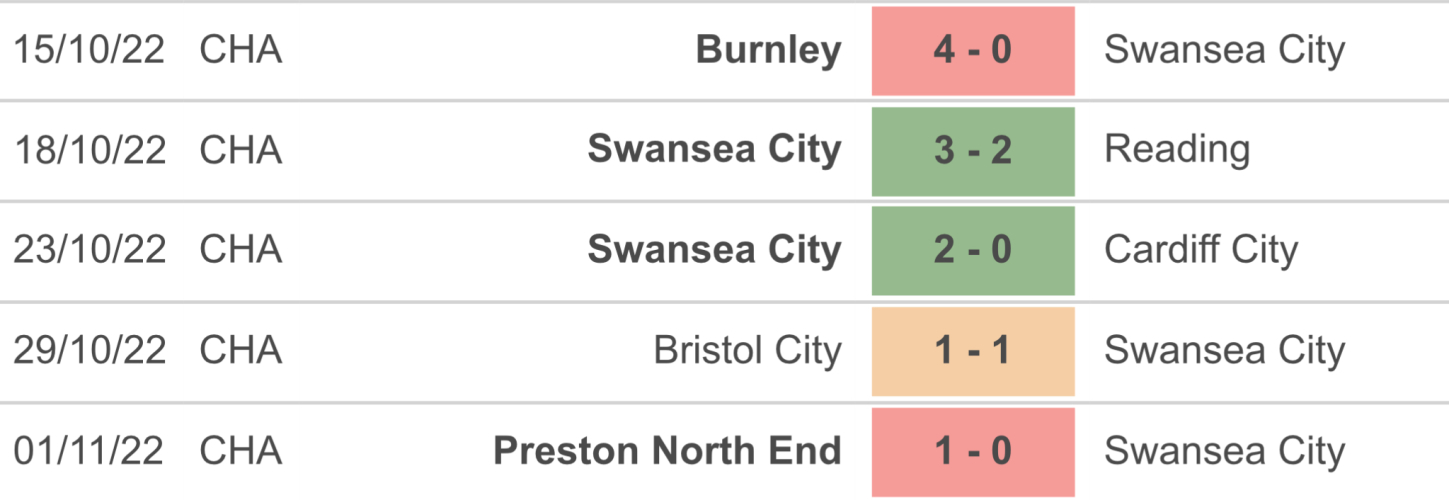Image resolution: width=1449 pixels, height=500 pixels.
Task: Open the Cardiff City team link
Action: click(x=1201, y=250)
